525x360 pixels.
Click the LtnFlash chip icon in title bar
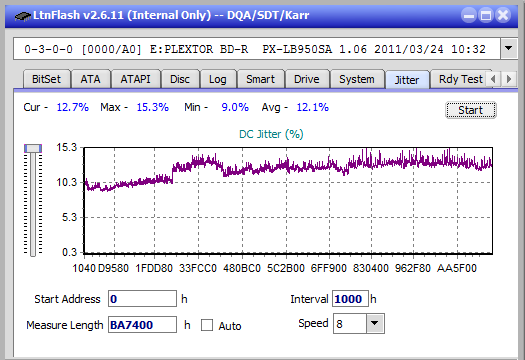pos(22,16)
